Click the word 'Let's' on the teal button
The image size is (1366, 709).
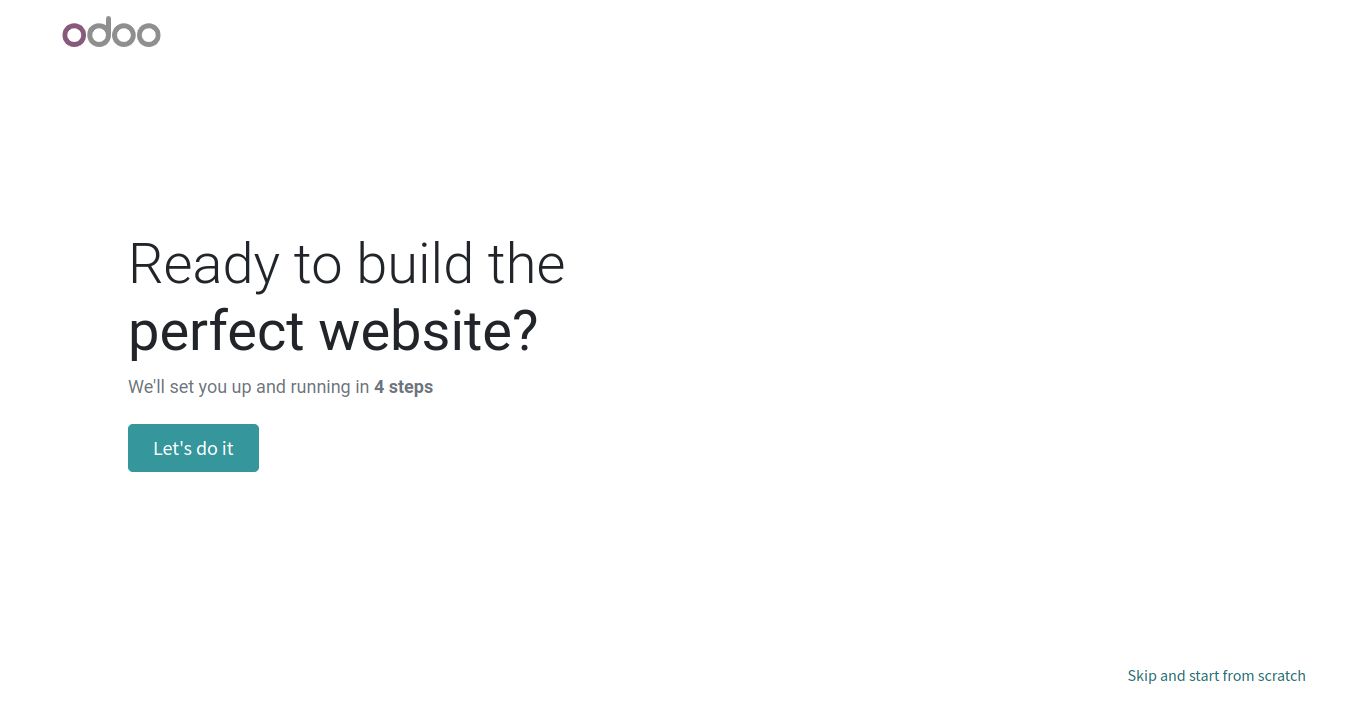(x=171, y=448)
